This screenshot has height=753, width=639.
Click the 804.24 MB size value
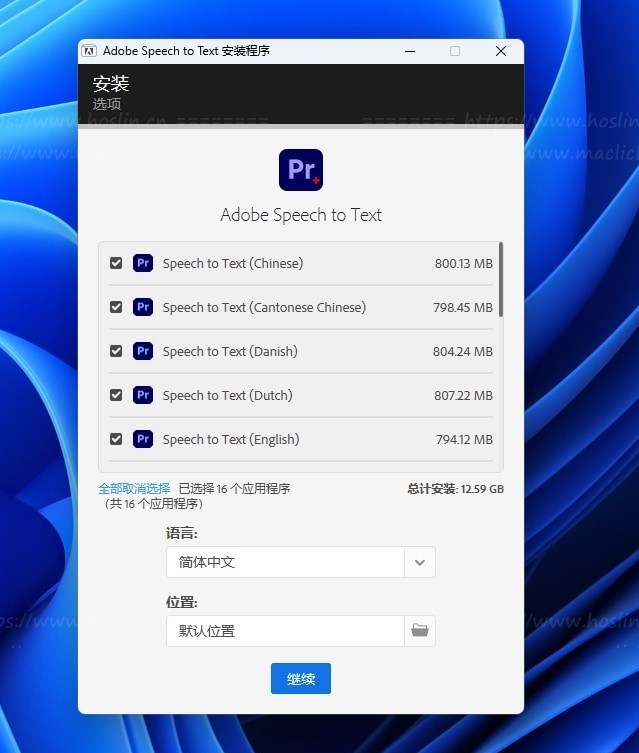click(x=463, y=352)
